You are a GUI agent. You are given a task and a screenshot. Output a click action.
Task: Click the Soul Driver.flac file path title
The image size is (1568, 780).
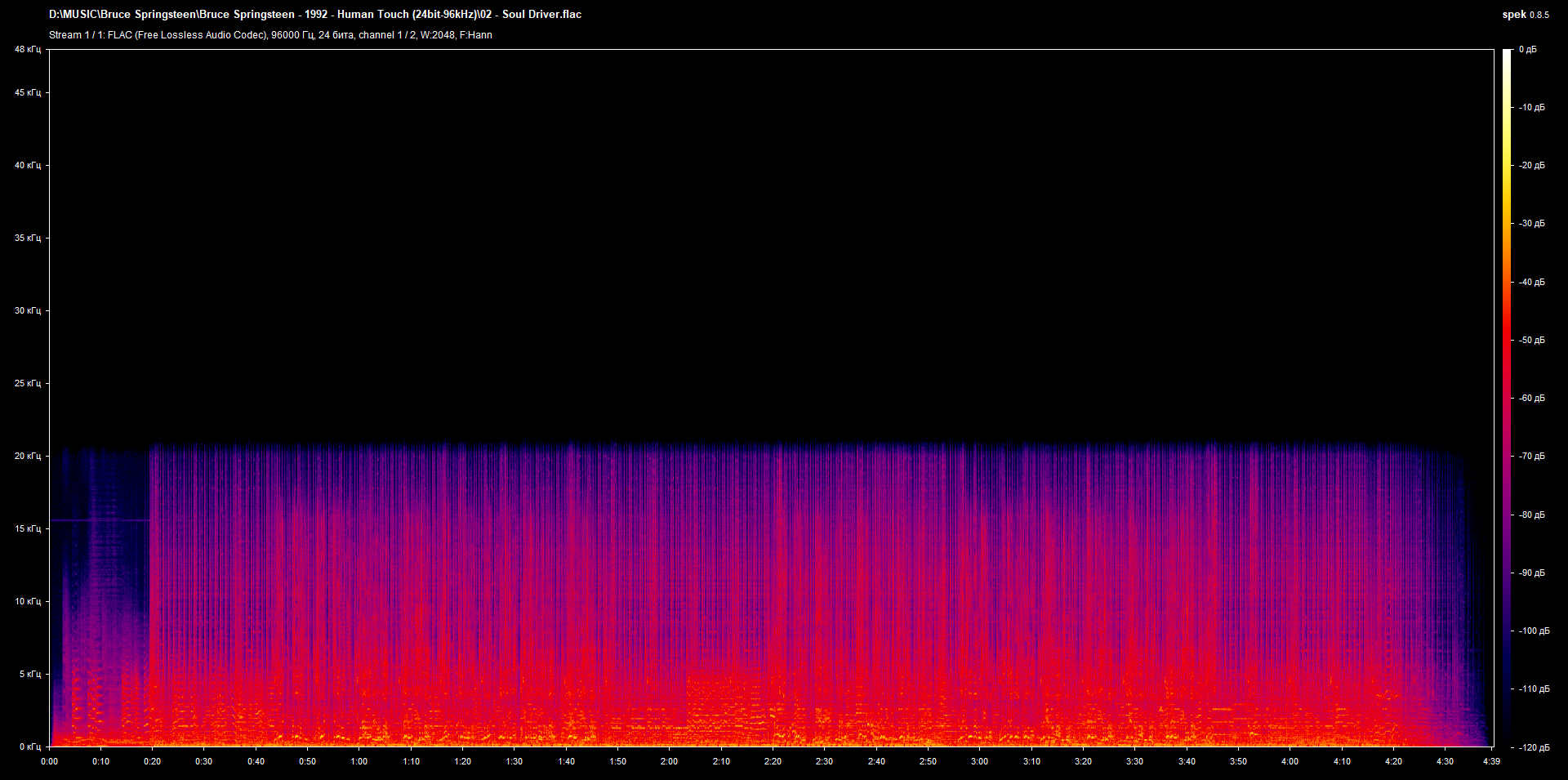tap(315, 14)
